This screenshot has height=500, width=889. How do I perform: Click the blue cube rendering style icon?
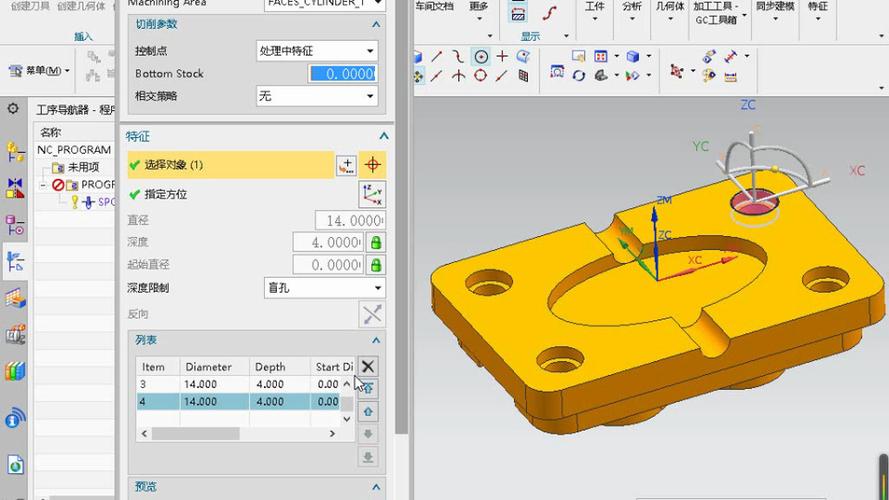(633, 56)
